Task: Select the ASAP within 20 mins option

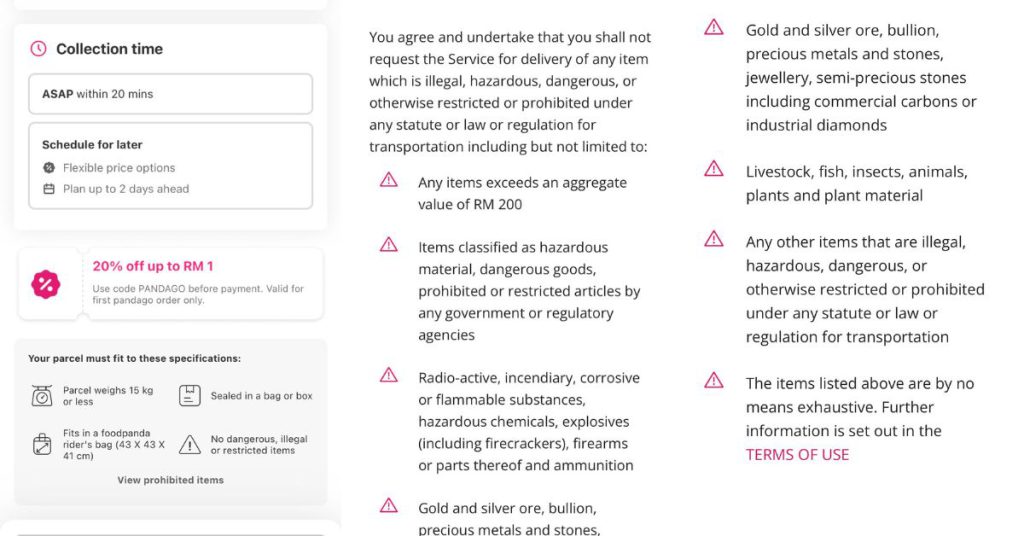Action: pyautogui.click(x=170, y=94)
